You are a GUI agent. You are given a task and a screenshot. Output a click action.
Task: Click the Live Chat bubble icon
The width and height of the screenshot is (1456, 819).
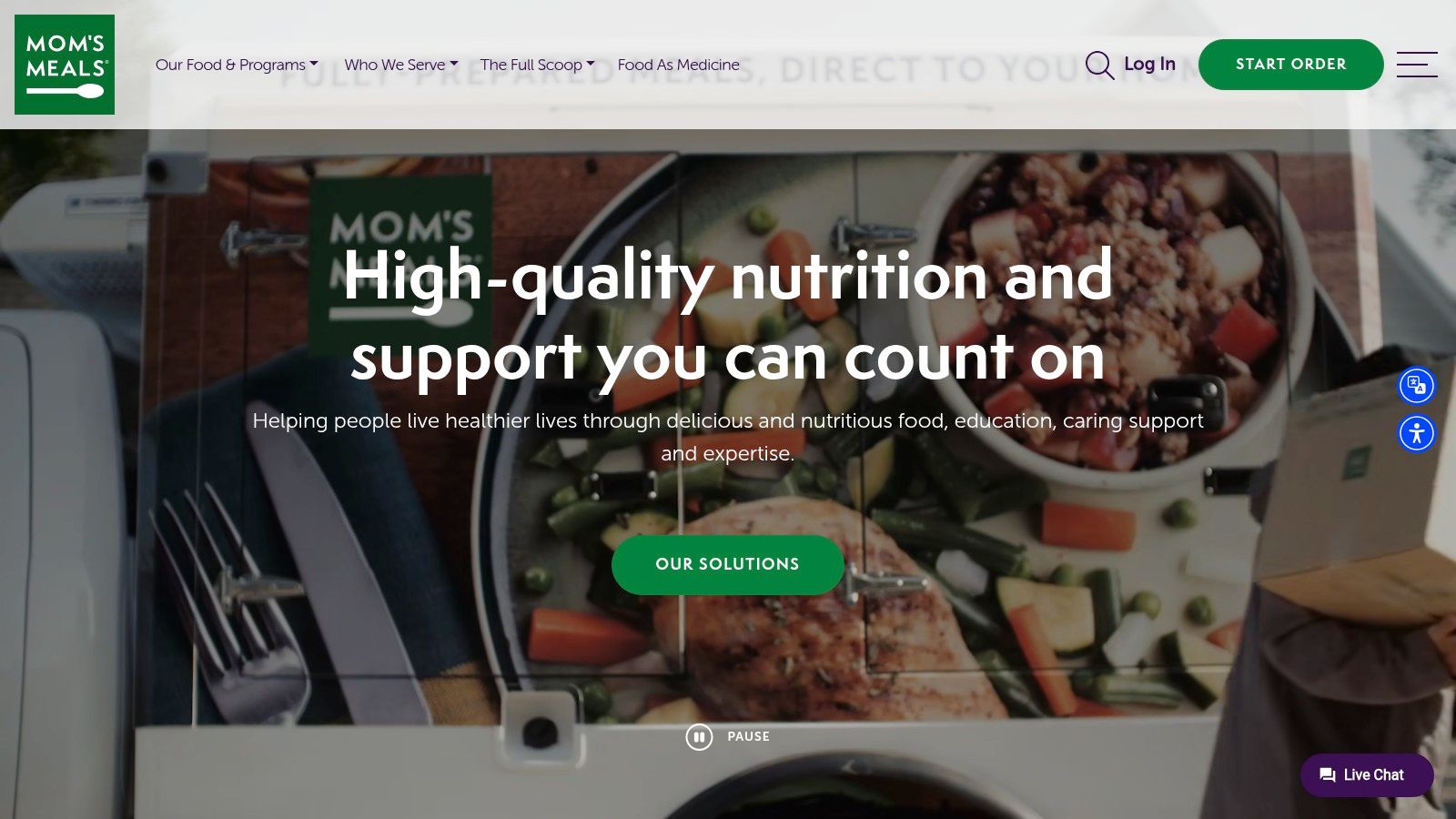click(1328, 775)
